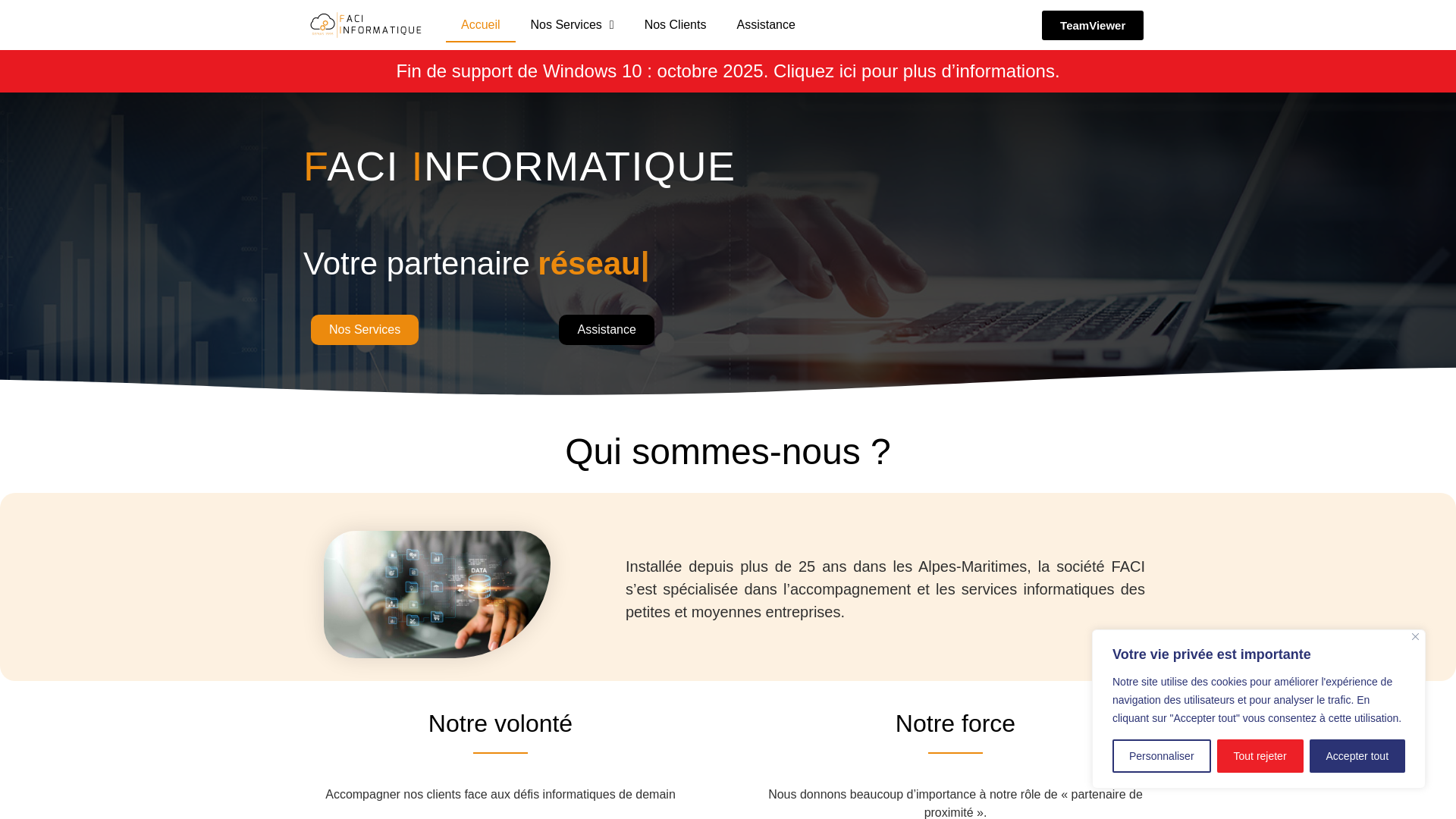
Task: Click the TeamViewer button
Action: [1092, 25]
